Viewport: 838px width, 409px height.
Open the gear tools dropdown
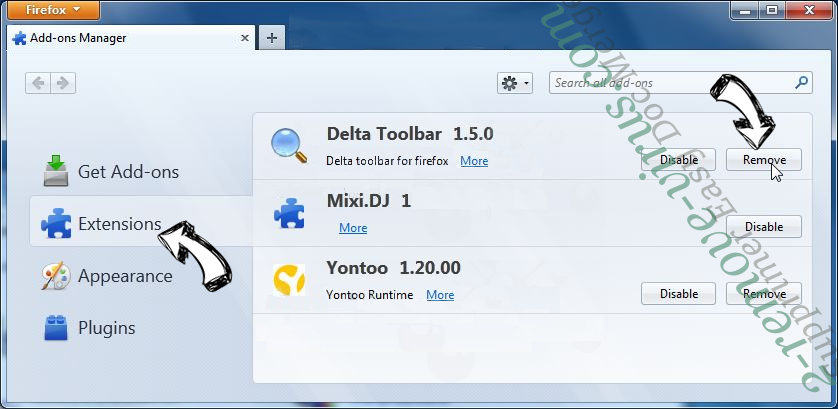coord(515,83)
